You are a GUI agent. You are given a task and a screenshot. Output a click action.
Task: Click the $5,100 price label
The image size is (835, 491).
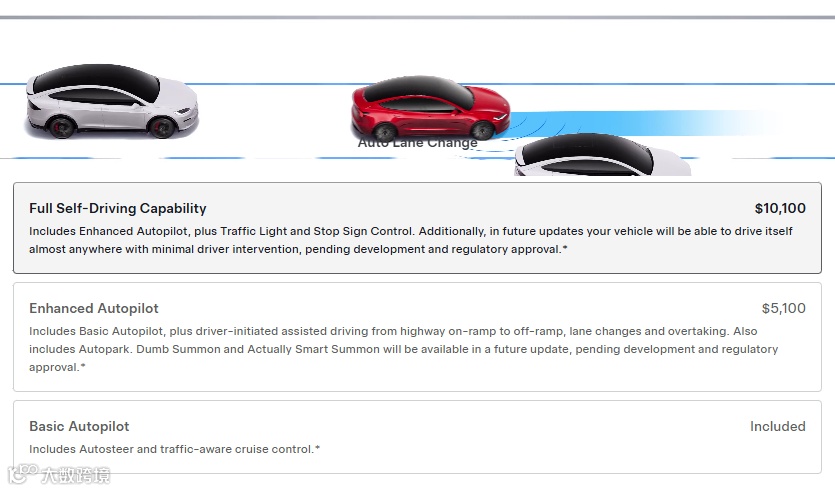(x=783, y=308)
